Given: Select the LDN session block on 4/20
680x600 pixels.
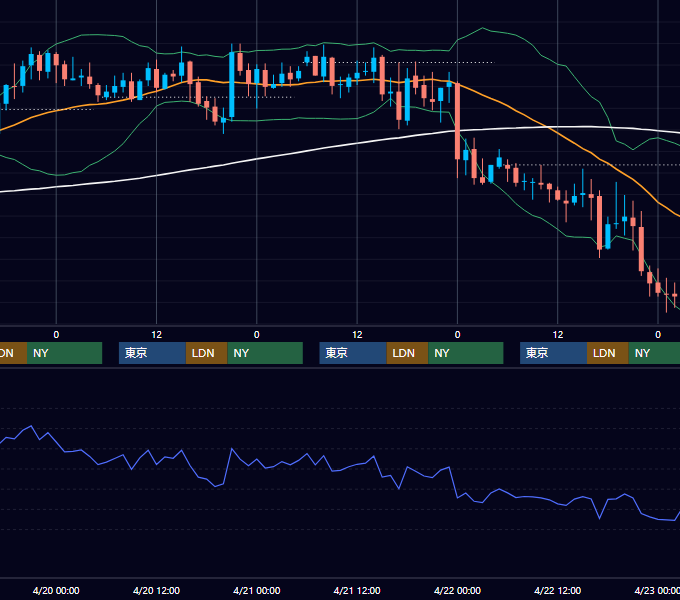Looking at the screenshot, I should click(206, 353).
